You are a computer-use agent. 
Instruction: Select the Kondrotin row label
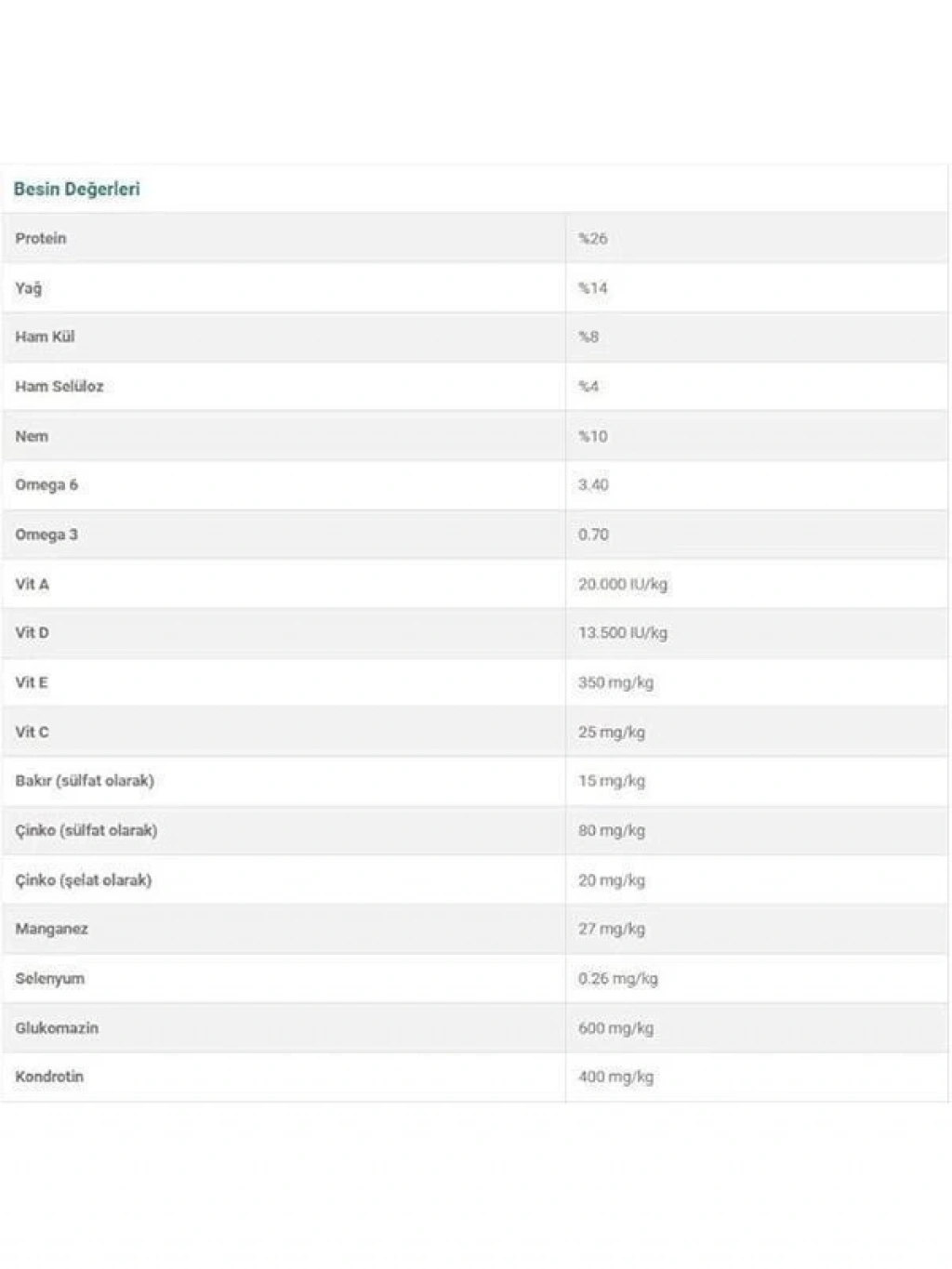[49, 1077]
